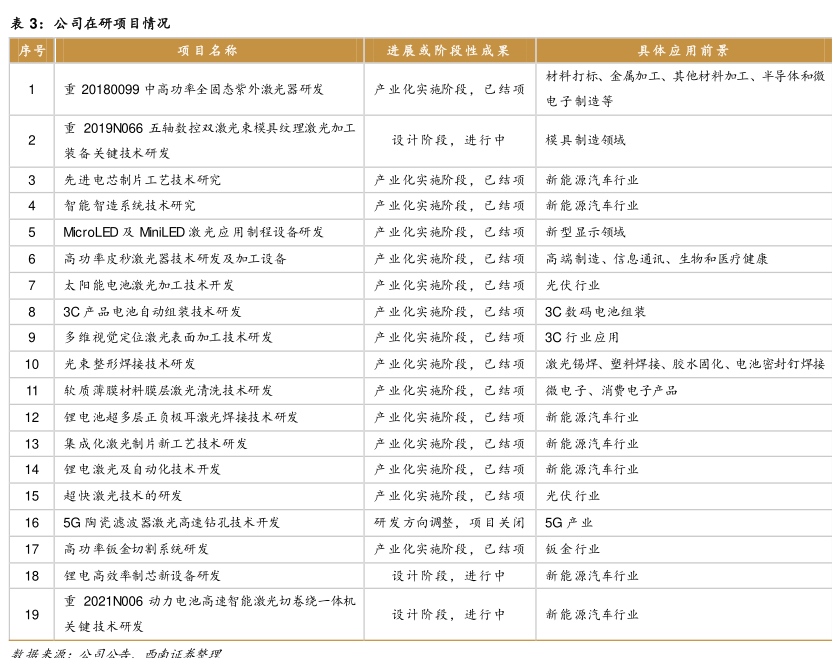This screenshot has height=658, width=832.
Task: Click '产业化实施阶段，已结项' in row 17
Action: coord(449,549)
